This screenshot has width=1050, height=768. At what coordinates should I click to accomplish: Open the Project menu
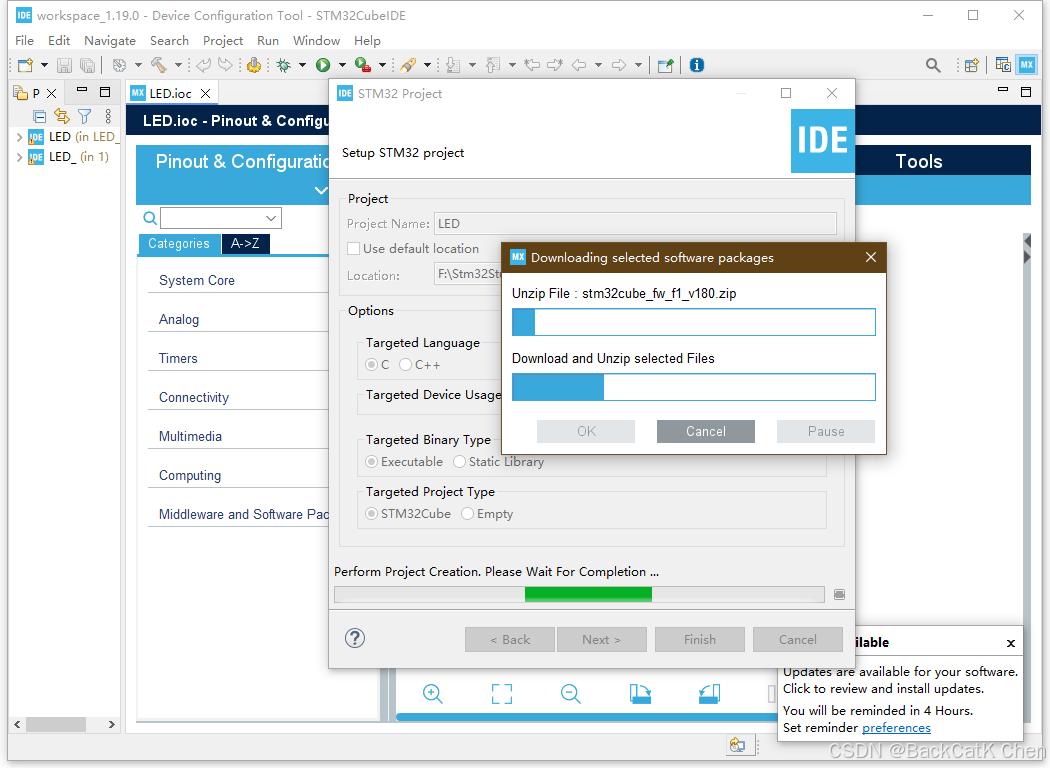(x=223, y=41)
